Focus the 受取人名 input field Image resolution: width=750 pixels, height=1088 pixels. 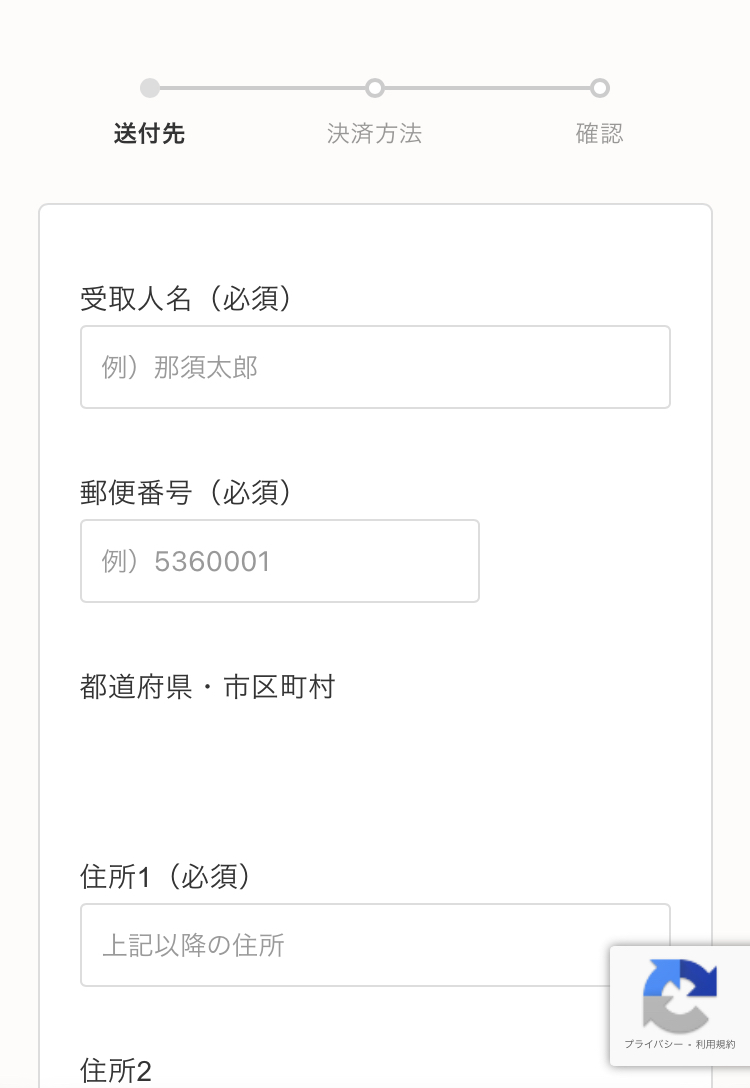[375, 367]
